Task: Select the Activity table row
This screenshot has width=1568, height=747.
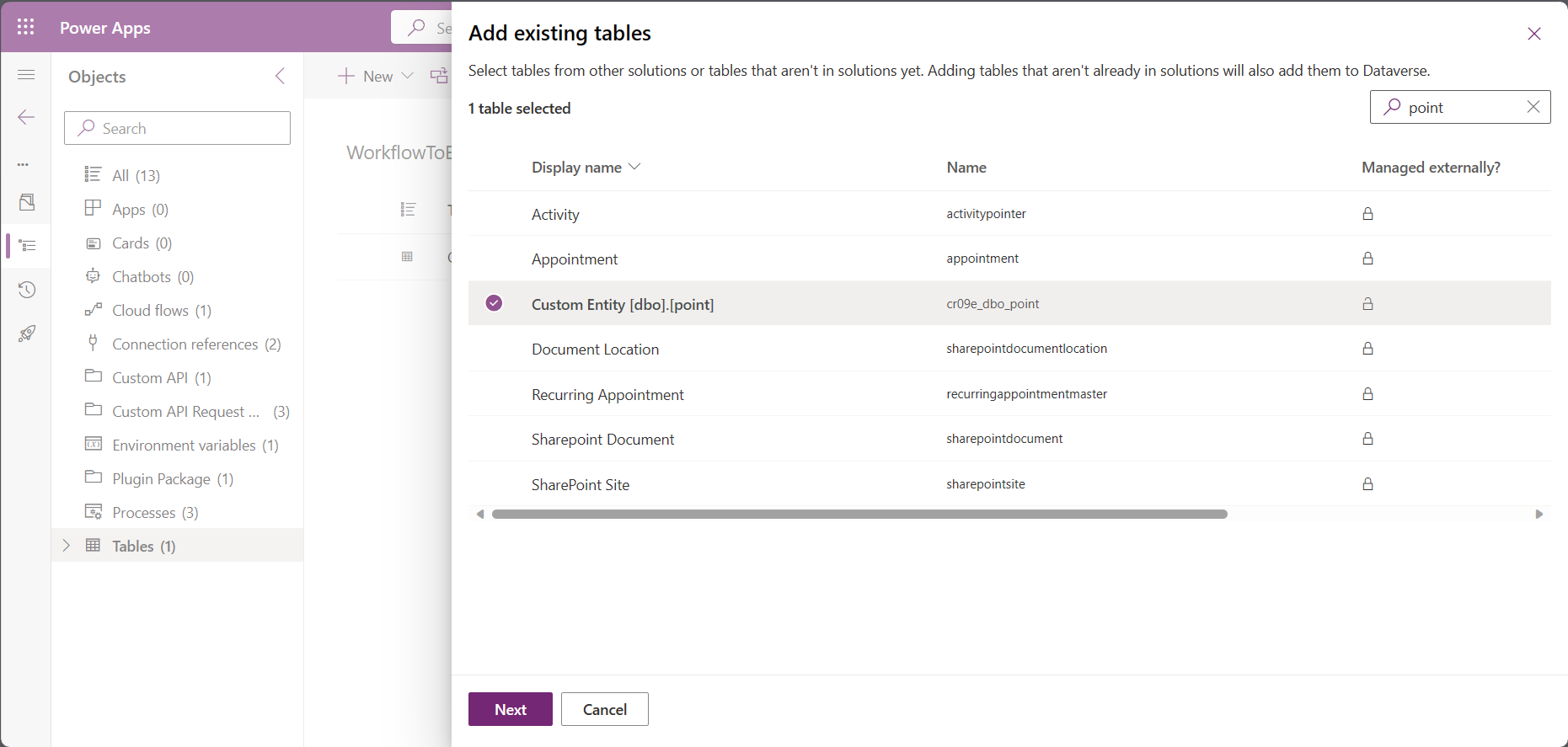Action: click(x=1009, y=214)
